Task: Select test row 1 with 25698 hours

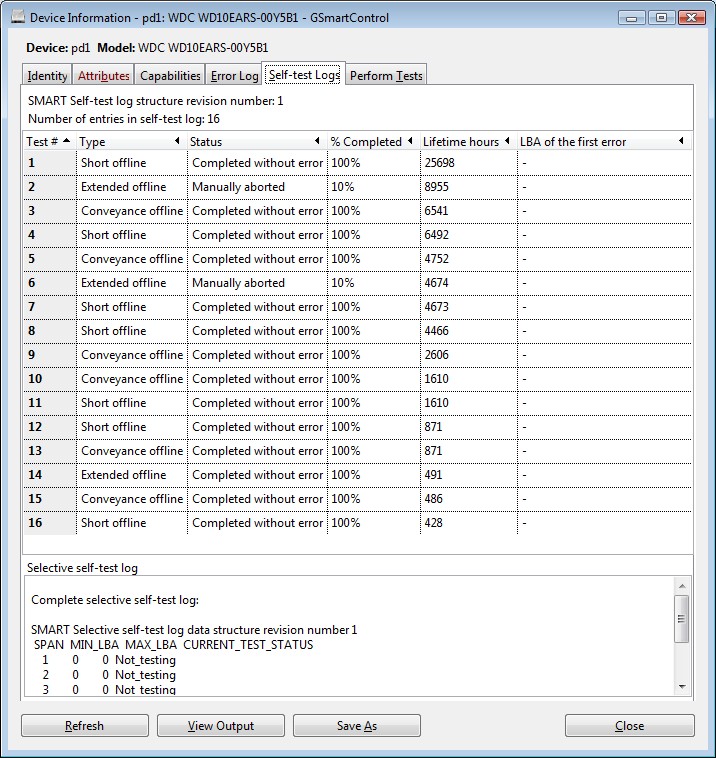Action: click(x=357, y=163)
